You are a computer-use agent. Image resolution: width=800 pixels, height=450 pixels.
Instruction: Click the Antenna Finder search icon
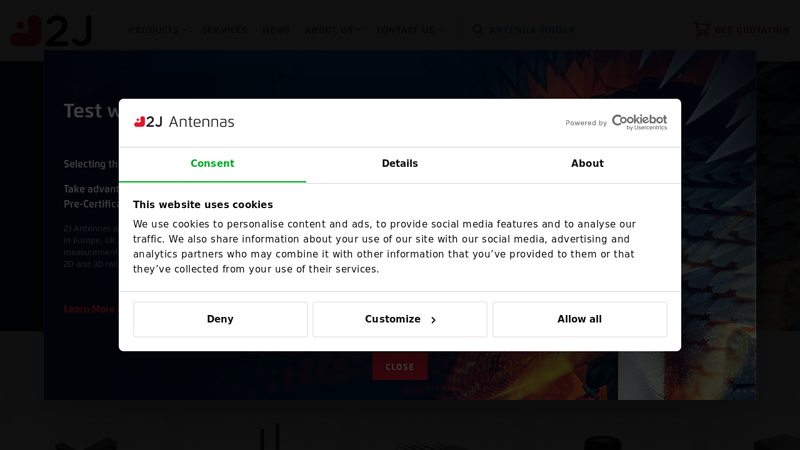(478, 30)
